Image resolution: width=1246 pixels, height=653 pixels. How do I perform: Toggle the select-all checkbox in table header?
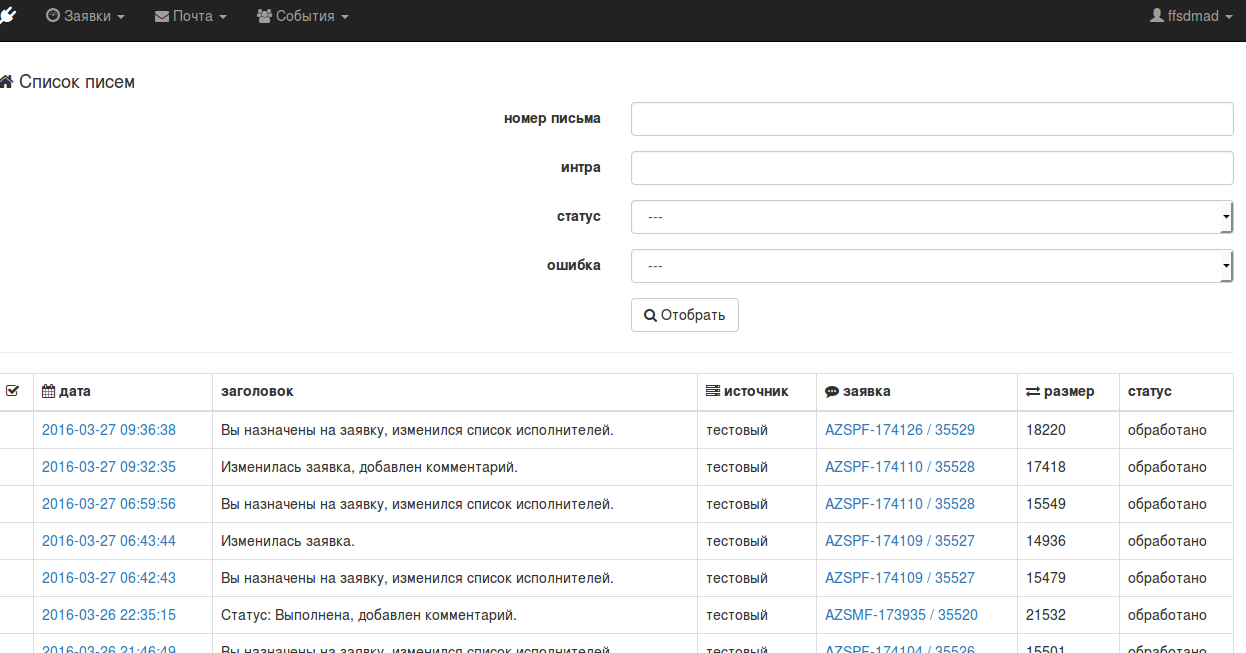coord(12,391)
